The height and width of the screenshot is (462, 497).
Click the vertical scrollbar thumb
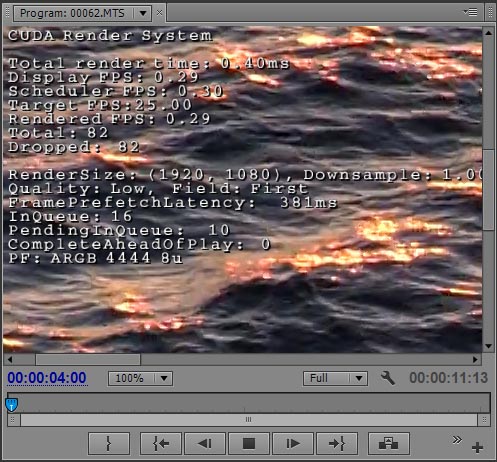(488, 190)
